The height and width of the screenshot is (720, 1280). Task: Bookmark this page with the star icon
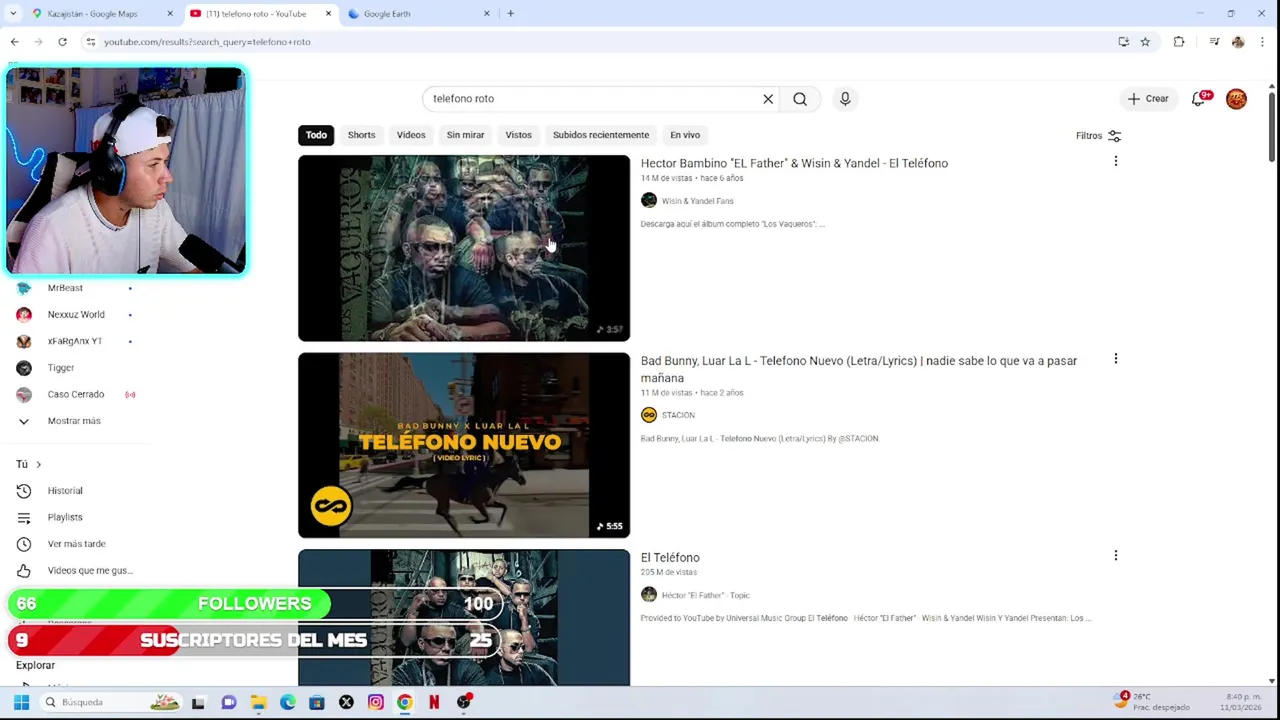pyautogui.click(x=1145, y=42)
